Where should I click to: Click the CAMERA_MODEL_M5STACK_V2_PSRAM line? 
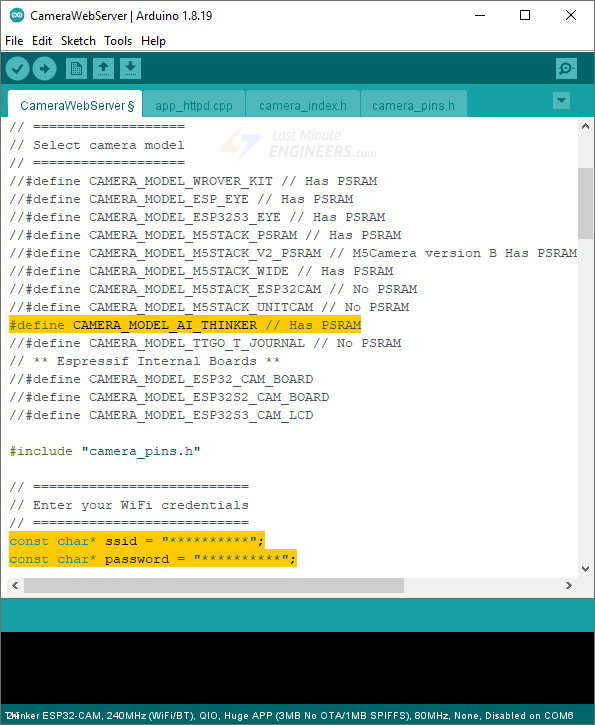pos(293,253)
